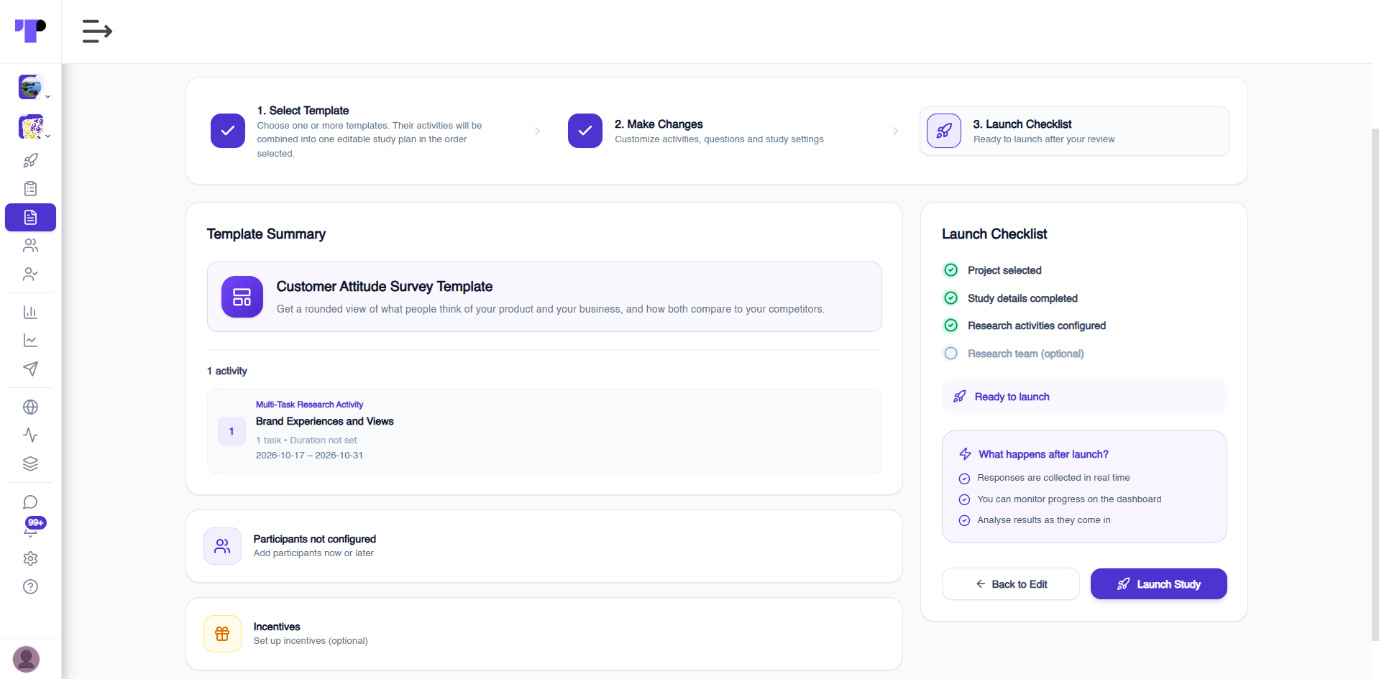Expand the sidebar with the hamburger arrow icon

point(97,31)
